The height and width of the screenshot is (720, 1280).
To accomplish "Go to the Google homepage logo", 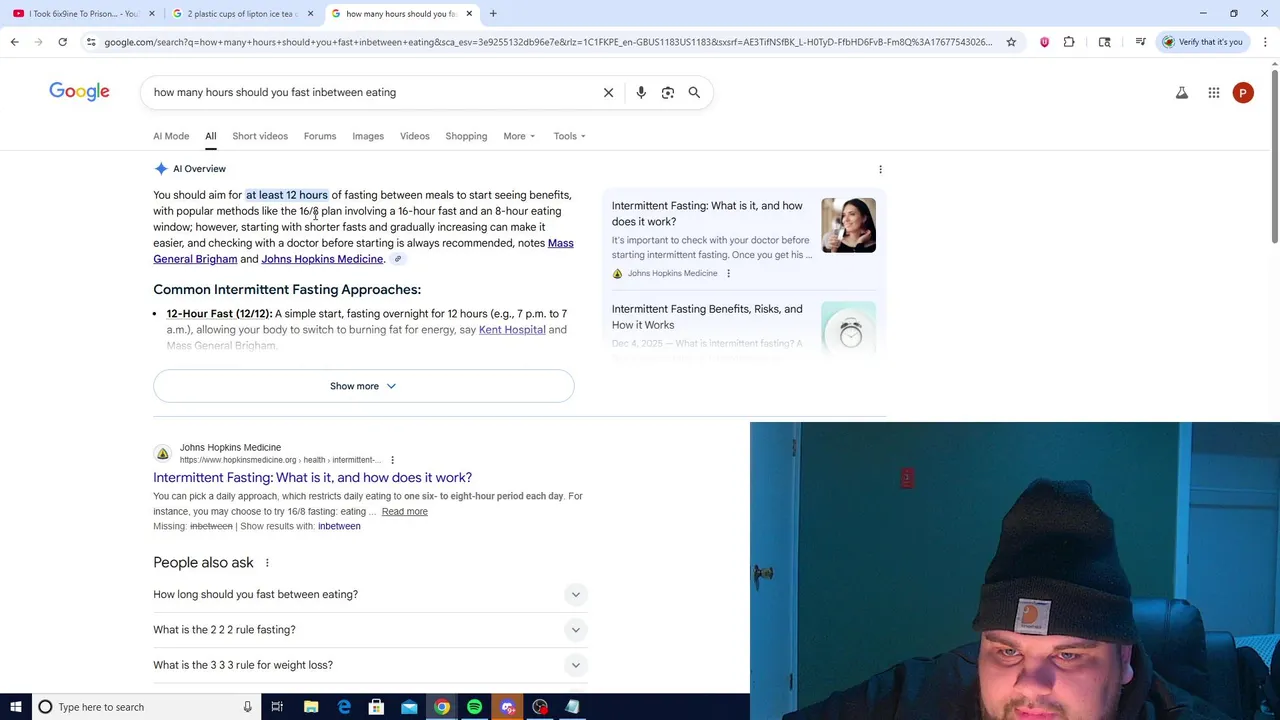I will click(x=79, y=92).
